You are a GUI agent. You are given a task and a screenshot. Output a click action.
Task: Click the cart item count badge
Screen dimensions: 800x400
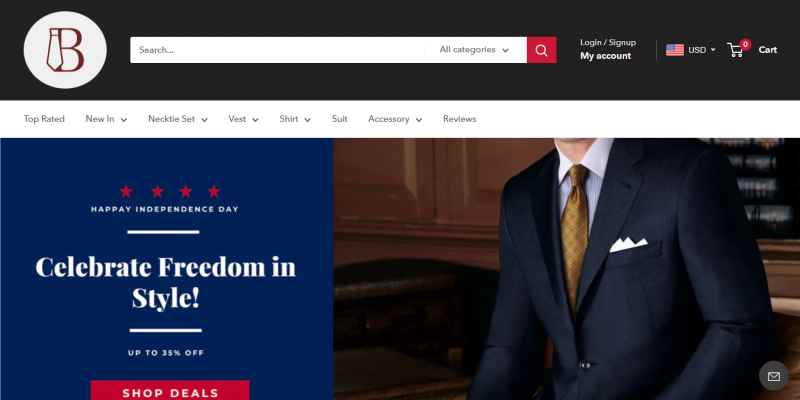pyautogui.click(x=745, y=44)
